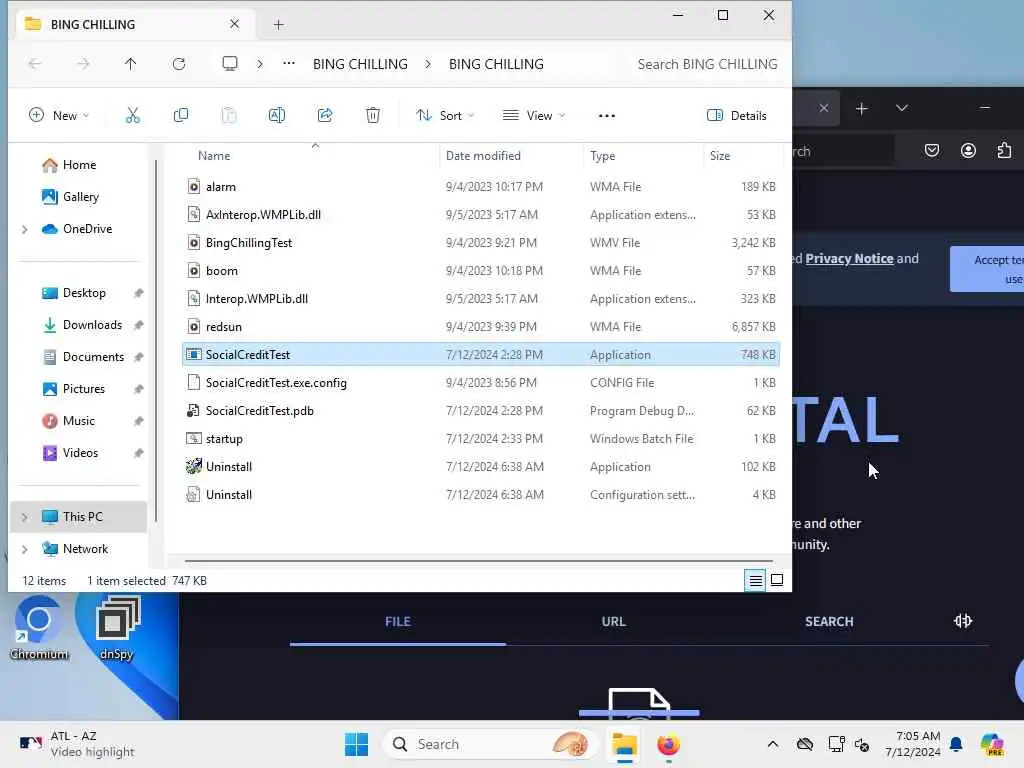
Task: Open the Privacy Notice link in browser
Action: pos(849,259)
